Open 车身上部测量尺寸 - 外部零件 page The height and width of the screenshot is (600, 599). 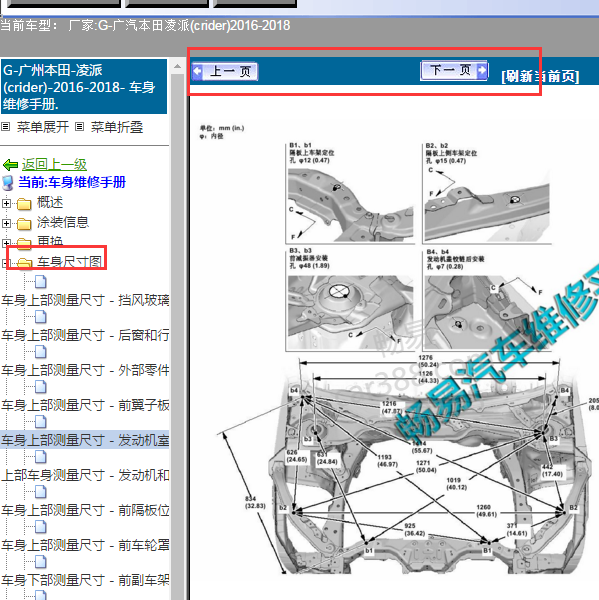(x=85, y=370)
